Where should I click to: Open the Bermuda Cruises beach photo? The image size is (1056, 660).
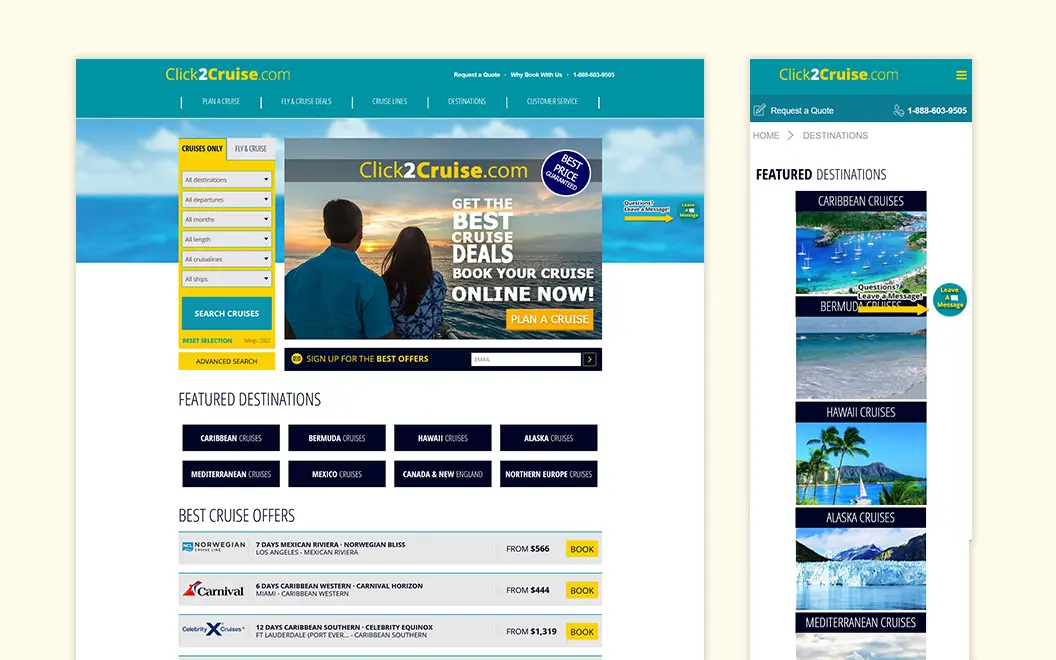[861, 358]
